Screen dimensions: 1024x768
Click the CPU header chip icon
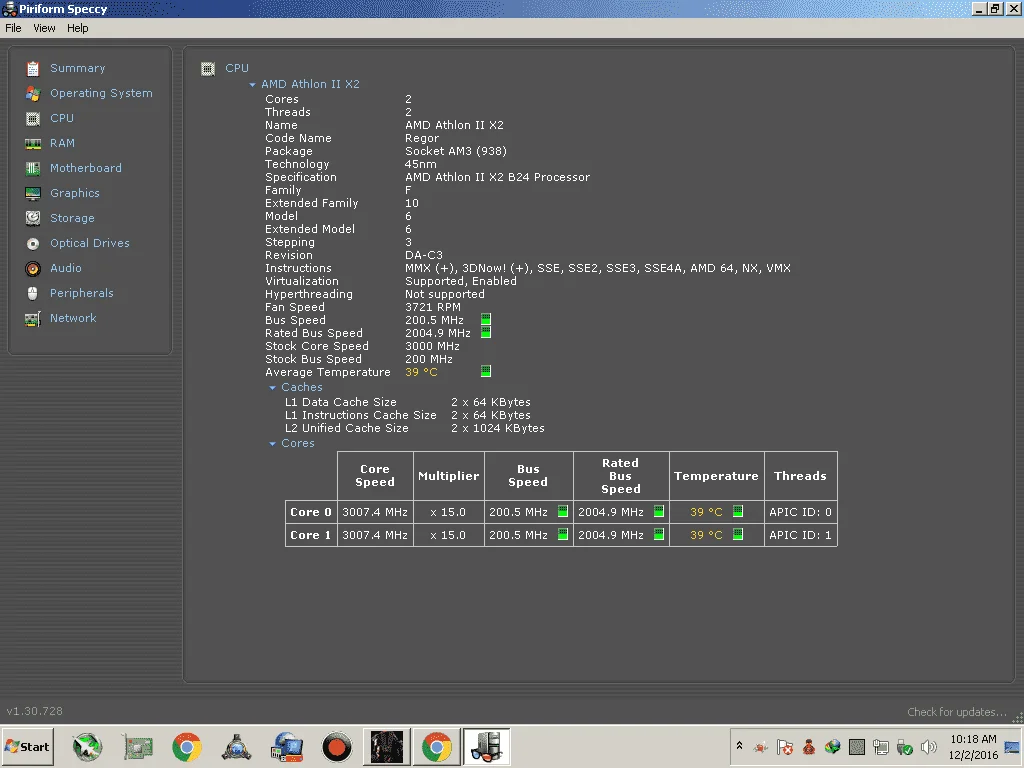point(208,69)
